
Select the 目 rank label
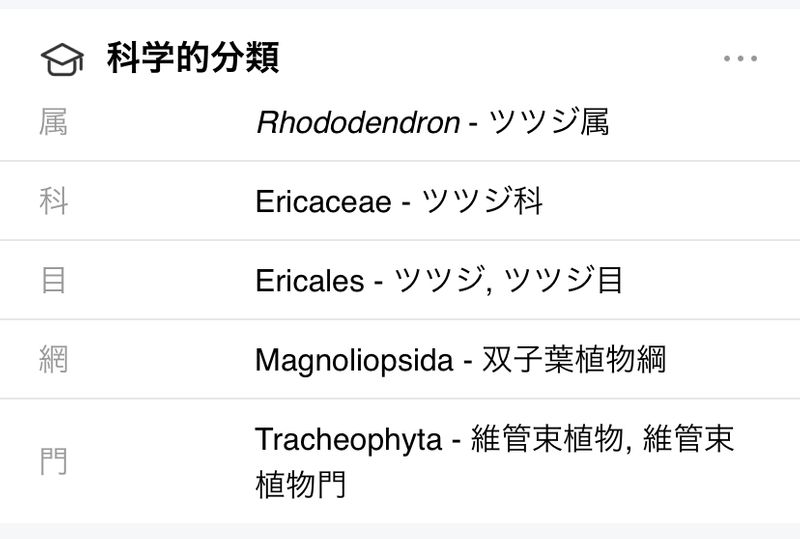pyautogui.click(x=53, y=280)
